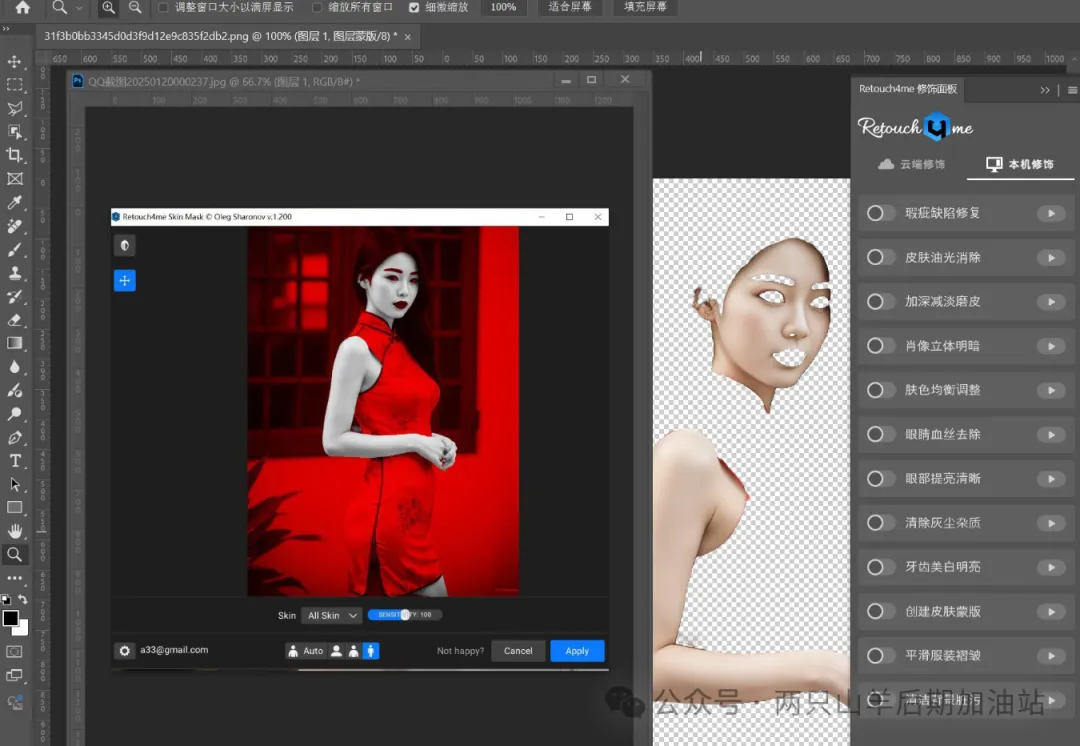The image size is (1080, 746).
Task: Open Retouch4me settings gear icon
Action: pyautogui.click(x=125, y=651)
